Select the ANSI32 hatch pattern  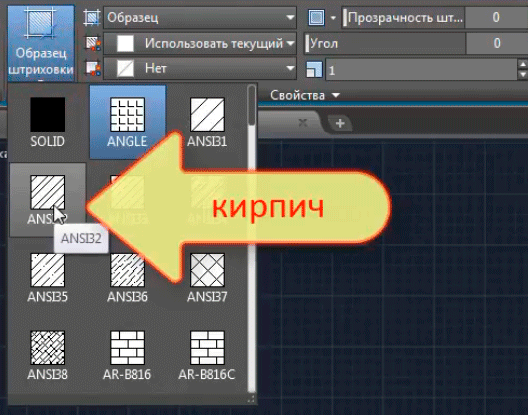(47, 200)
